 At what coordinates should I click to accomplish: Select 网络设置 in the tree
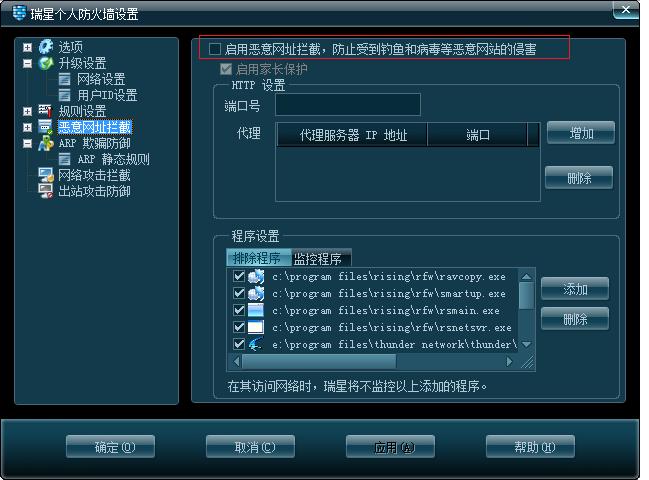click(101, 79)
